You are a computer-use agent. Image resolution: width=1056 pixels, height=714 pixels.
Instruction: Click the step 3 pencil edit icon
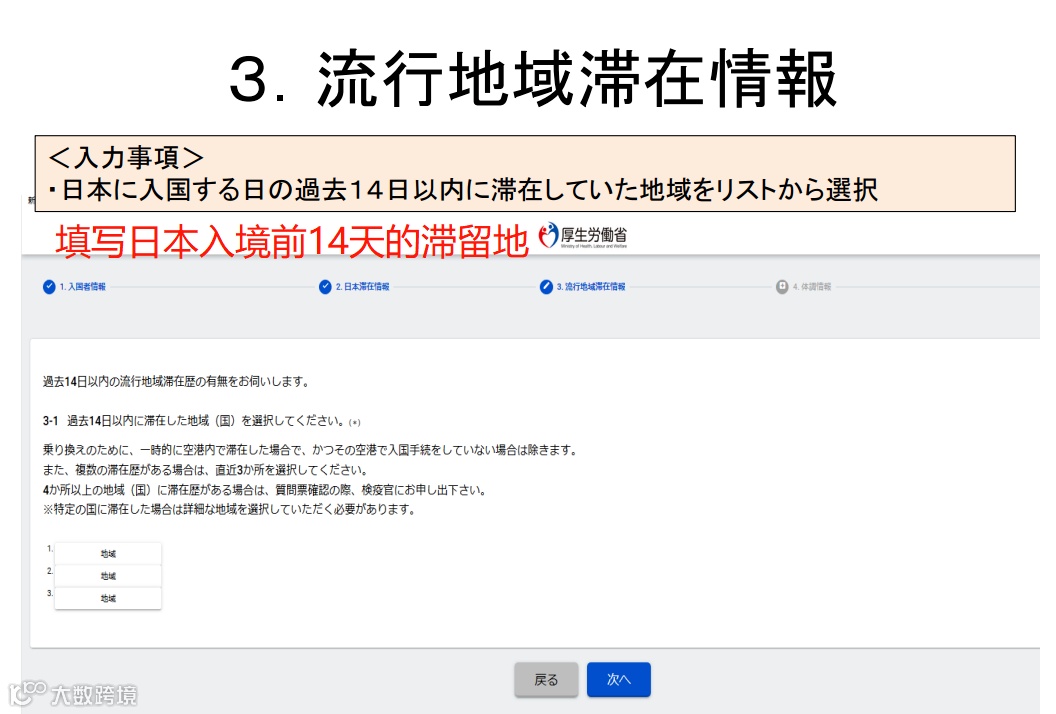[x=546, y=287]
